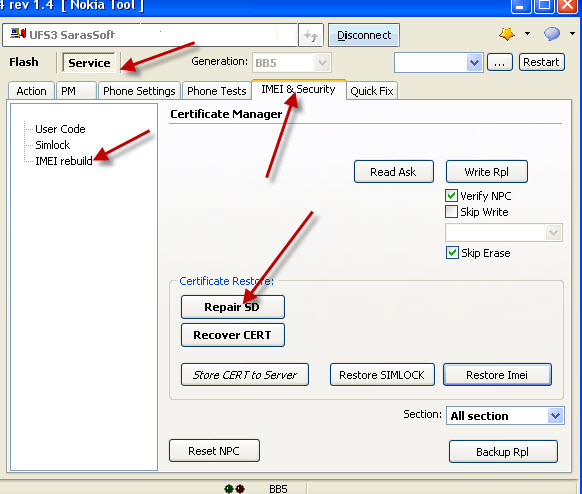The image size is (582, 494).
Task: Select User Code in the tree
Action: [60, 129]
